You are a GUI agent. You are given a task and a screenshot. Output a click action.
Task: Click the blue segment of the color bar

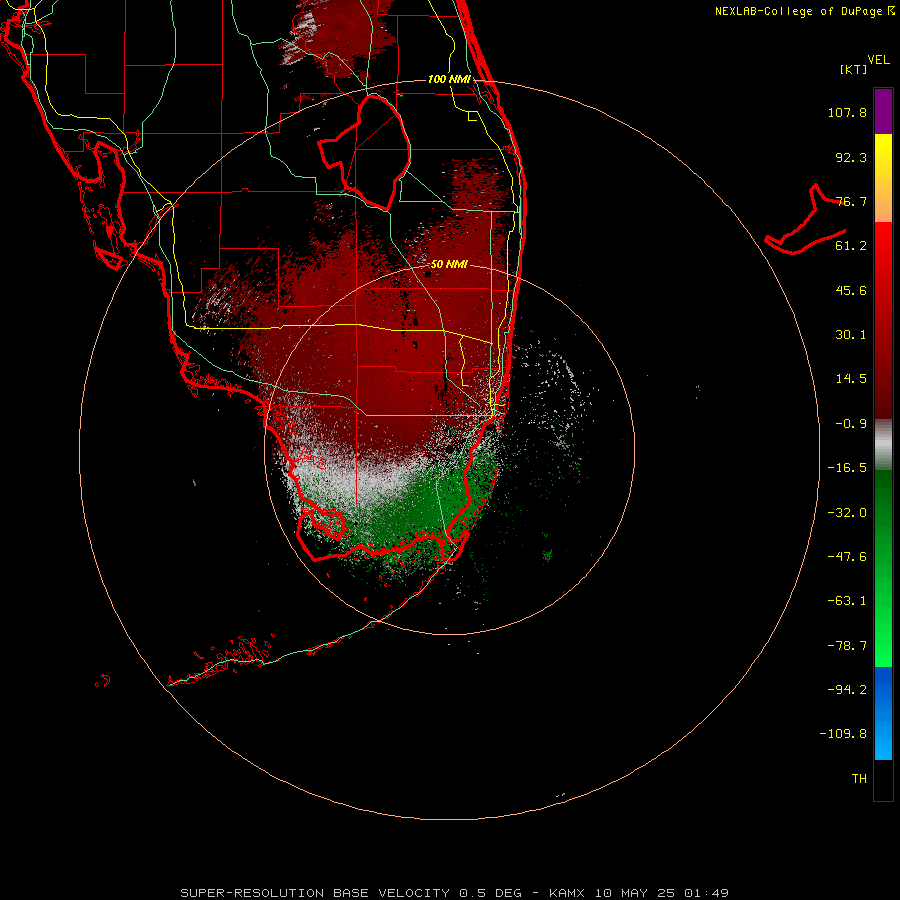(883, 713)
